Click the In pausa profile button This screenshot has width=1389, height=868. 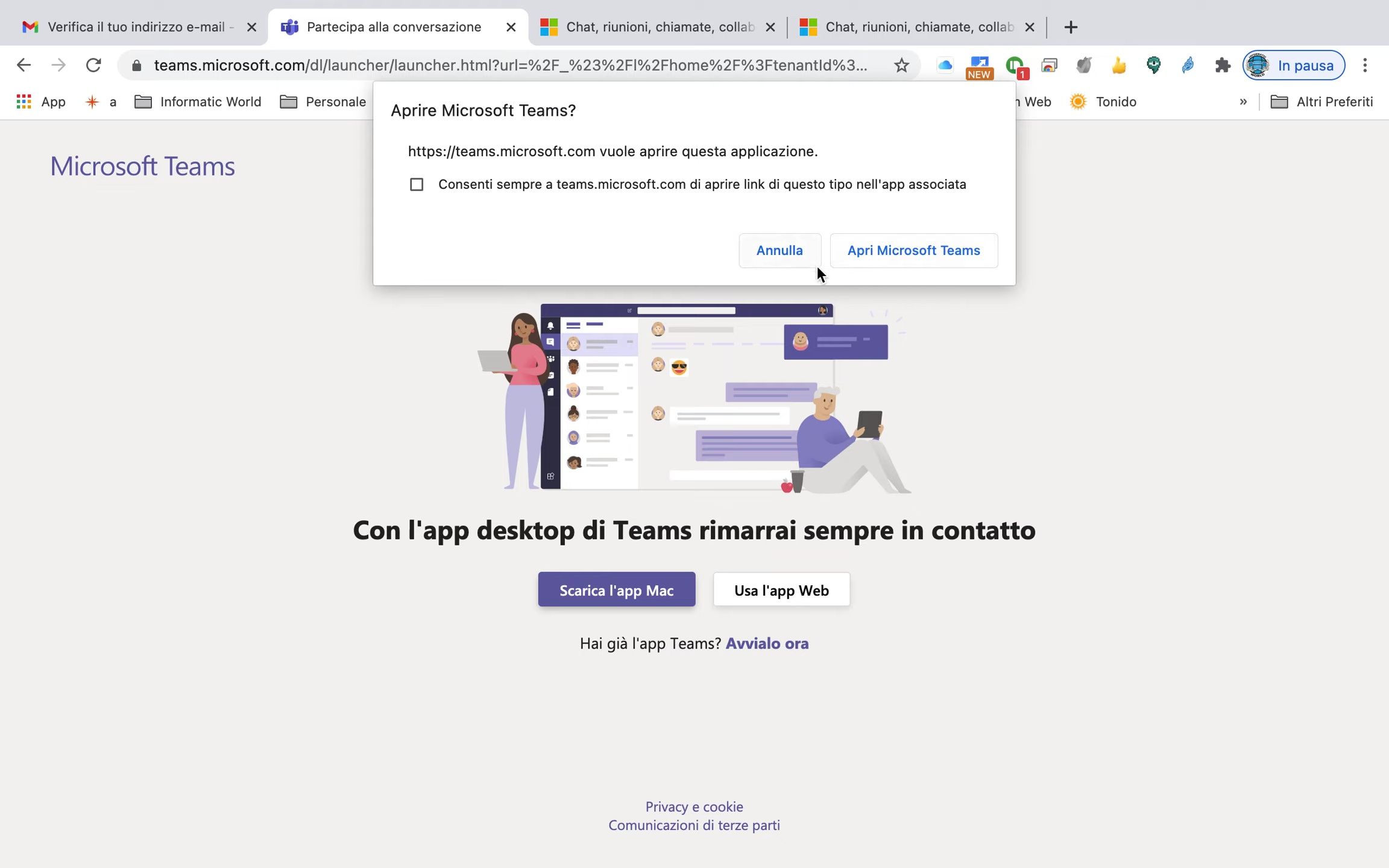click(1294, 65)
